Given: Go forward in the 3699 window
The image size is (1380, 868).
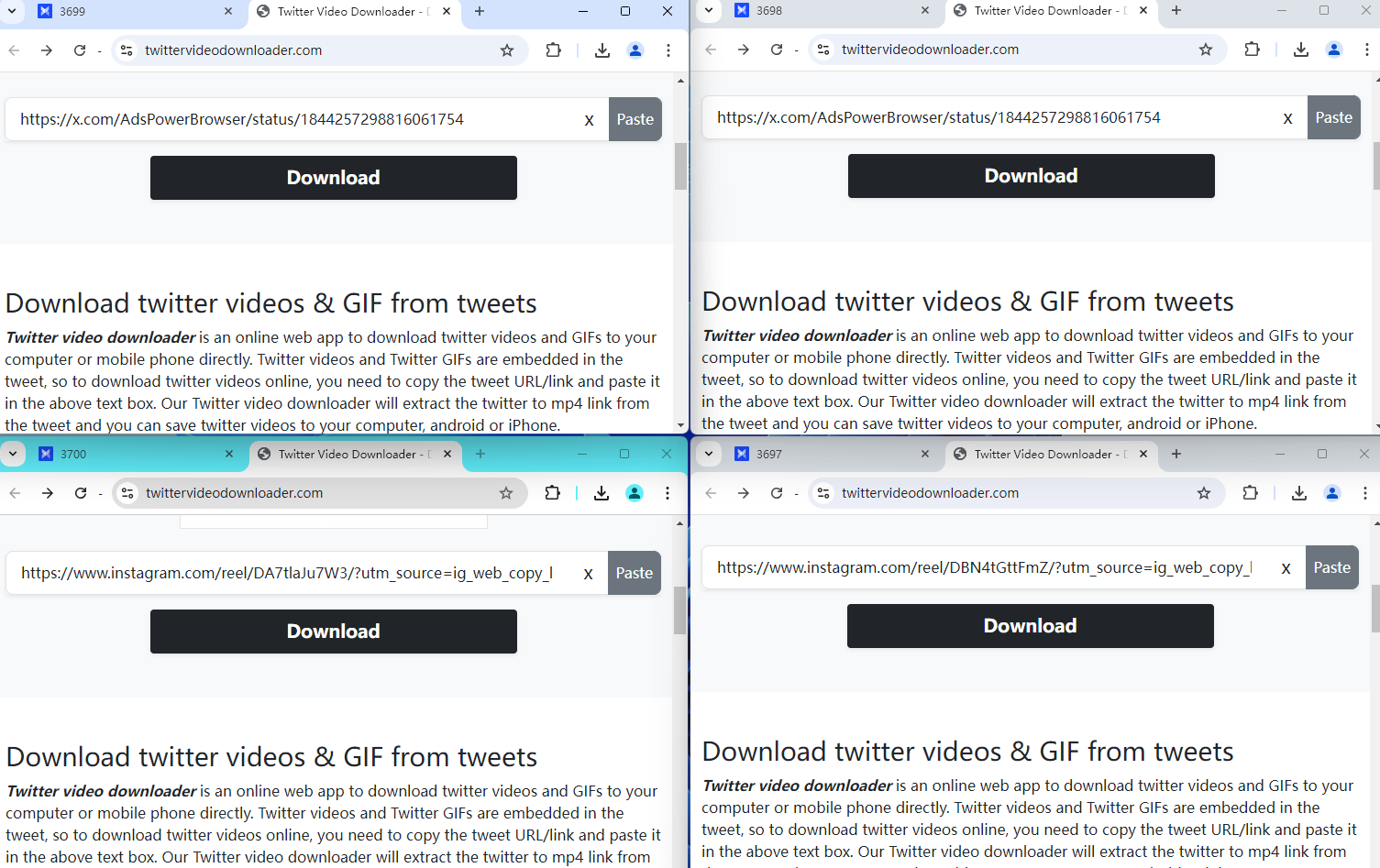Looking at the screenshot, I should click(x=47, y=50).
